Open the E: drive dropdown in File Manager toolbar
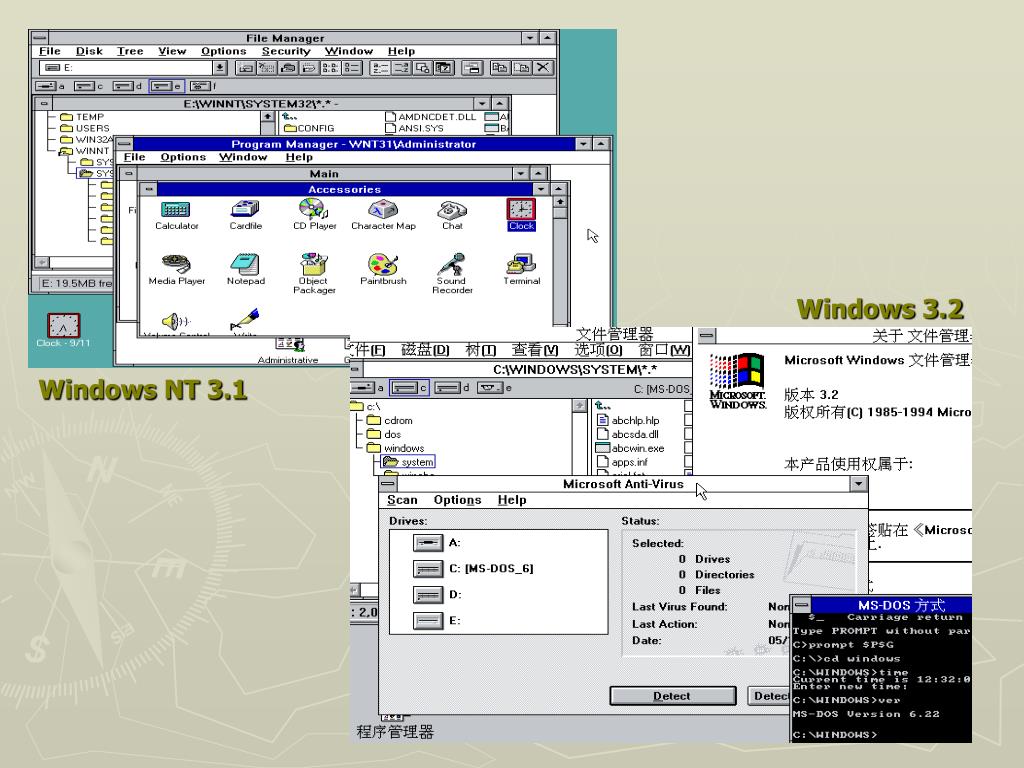The width and height of the screenshot is (1024, 768). [220, 67]
